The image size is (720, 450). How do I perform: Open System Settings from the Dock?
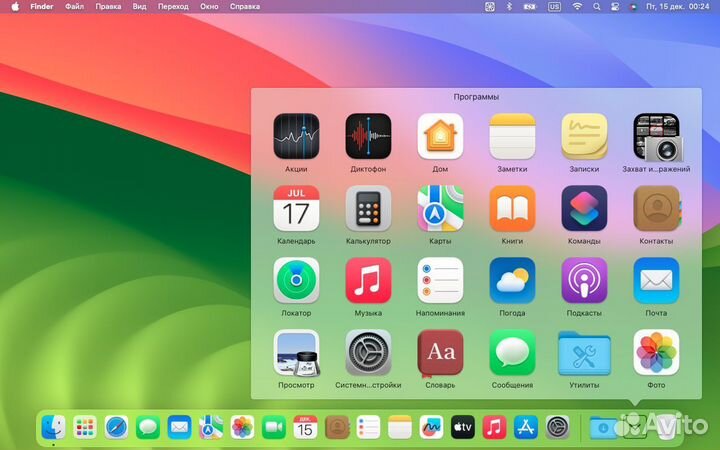tap(557, 427)
